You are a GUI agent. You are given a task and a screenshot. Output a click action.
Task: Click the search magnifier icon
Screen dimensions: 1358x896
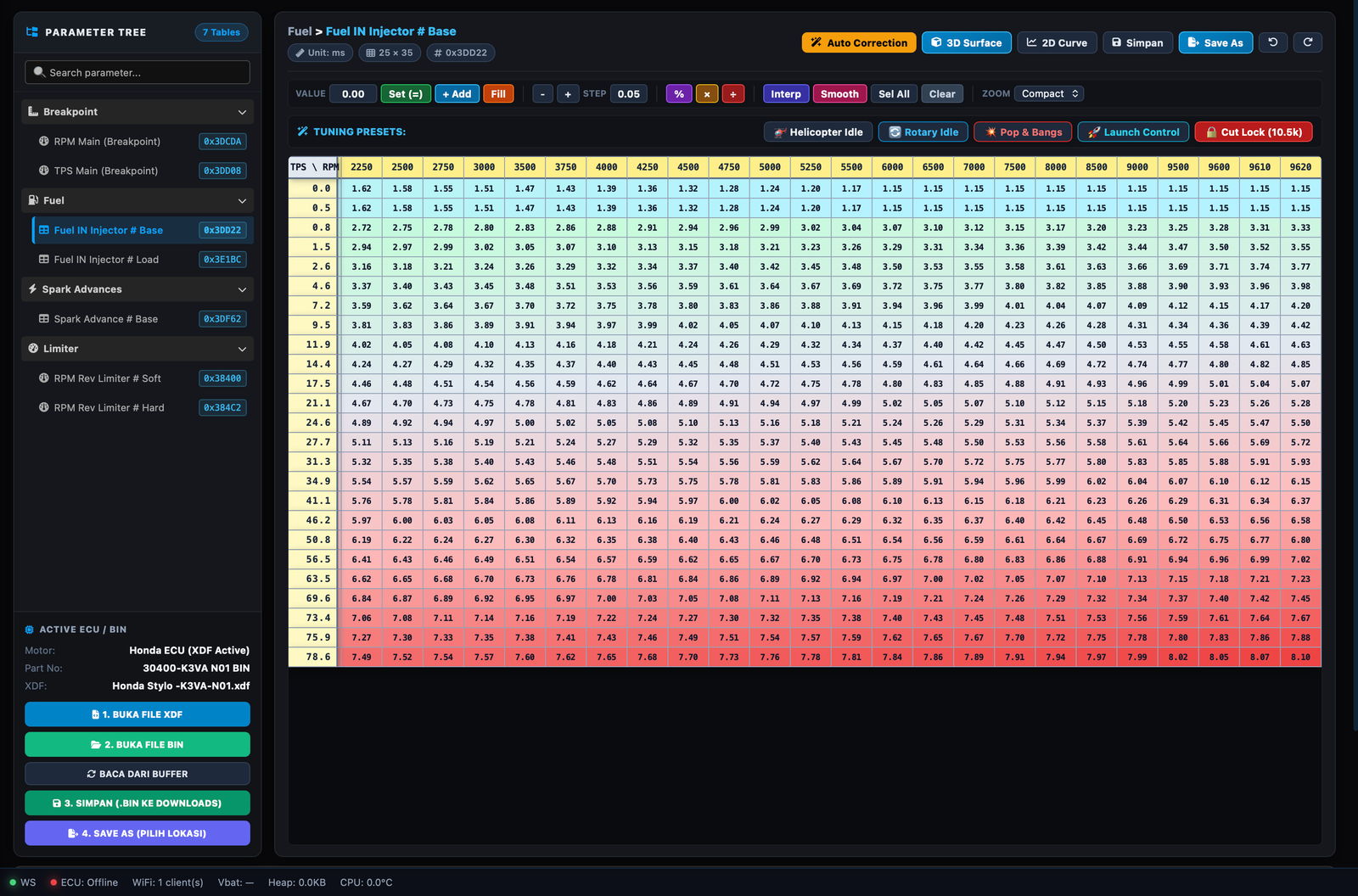pyautogui.click(x=39, y=72)
